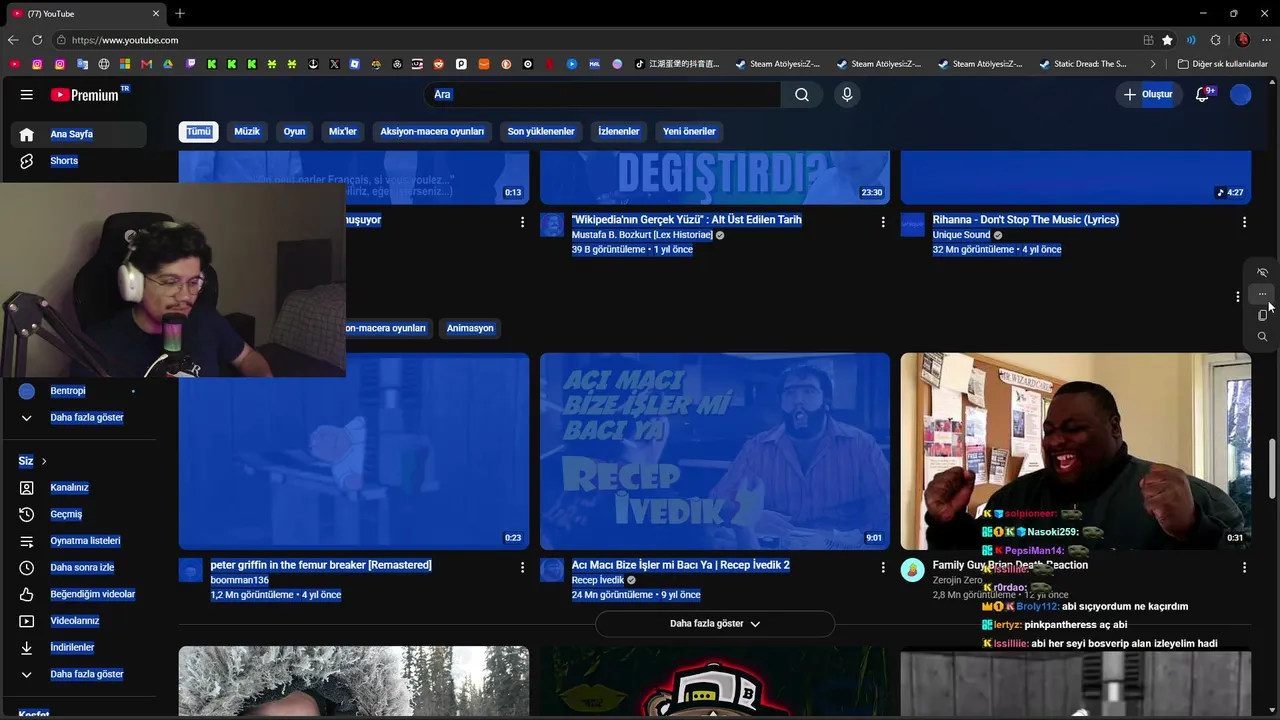This screenshot has width=1280, height=720.
Task: Open the browser extensions puzzle icon
Action: (x=1216, y=40)
